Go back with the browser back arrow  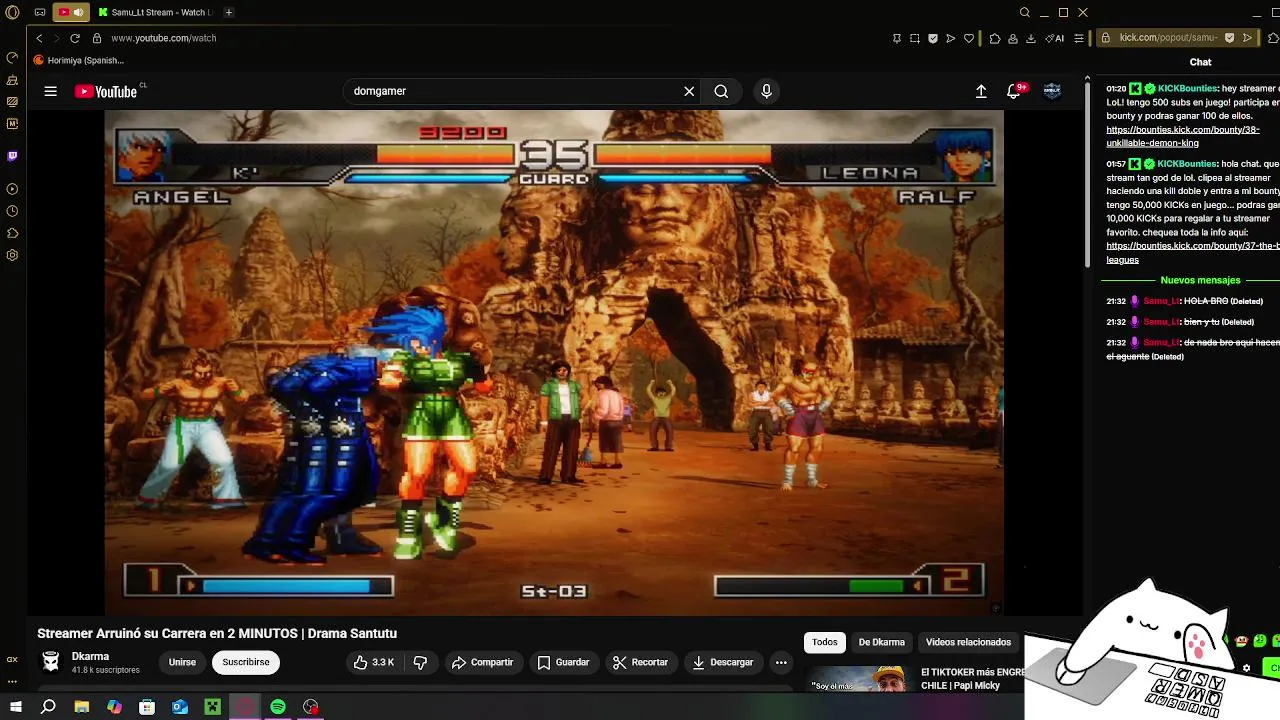point(39,38)
